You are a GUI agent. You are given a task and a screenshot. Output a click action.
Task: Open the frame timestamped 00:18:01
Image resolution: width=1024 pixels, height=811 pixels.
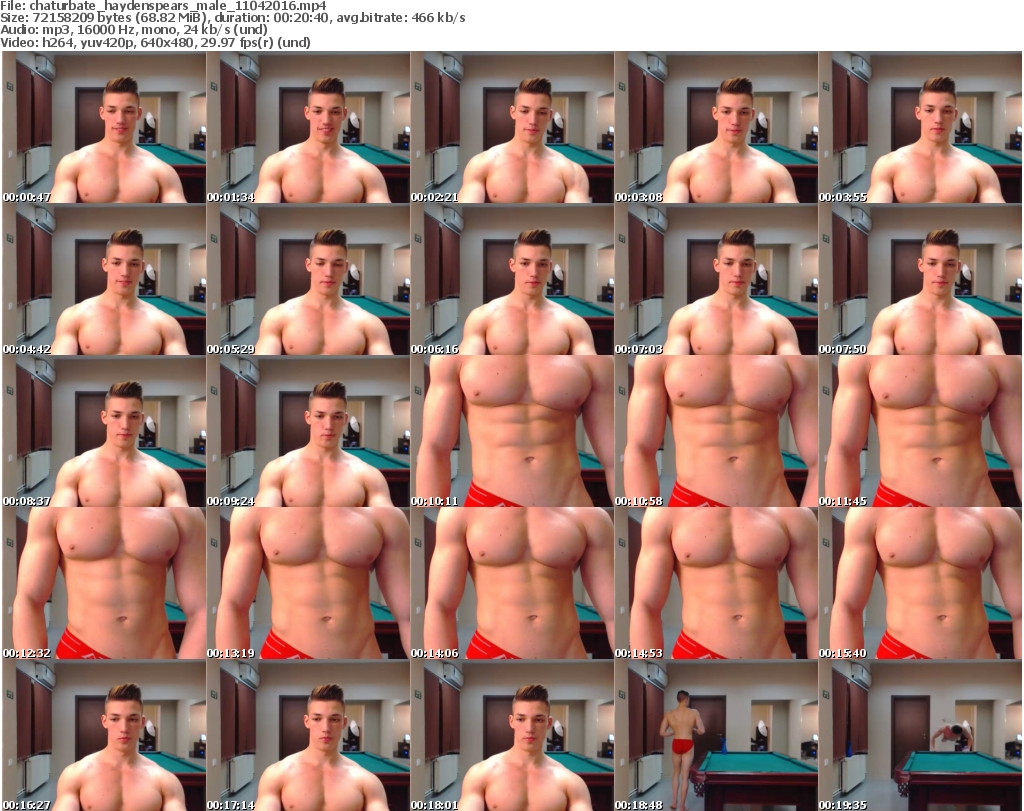pyautogui.click(x=512, y=735)
